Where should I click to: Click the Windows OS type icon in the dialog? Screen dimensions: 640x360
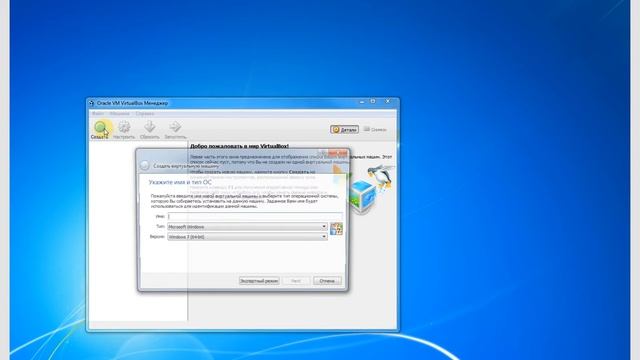(336, 229)
